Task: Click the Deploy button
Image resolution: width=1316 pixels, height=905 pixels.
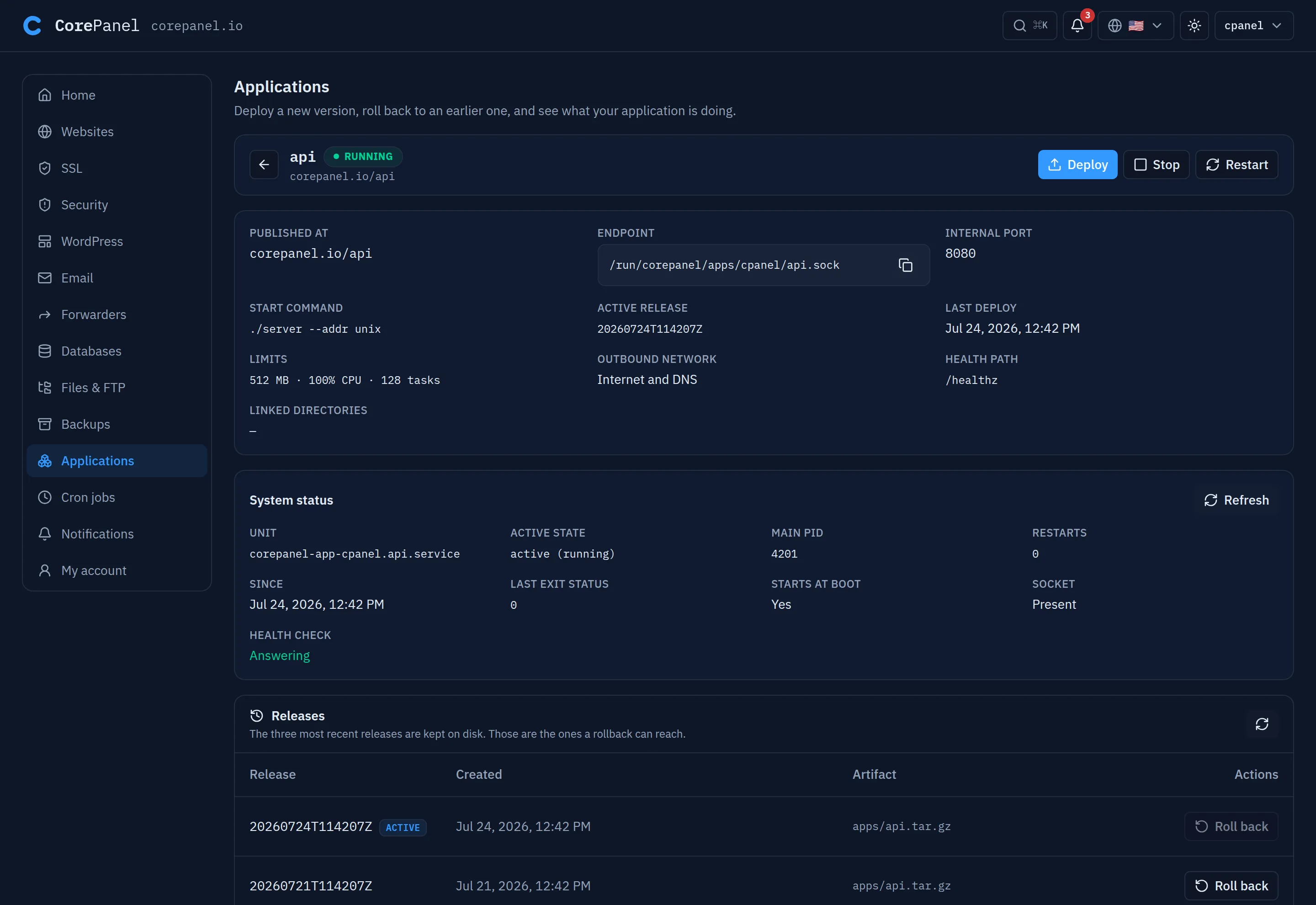Action: click(x=1077, y=165)
